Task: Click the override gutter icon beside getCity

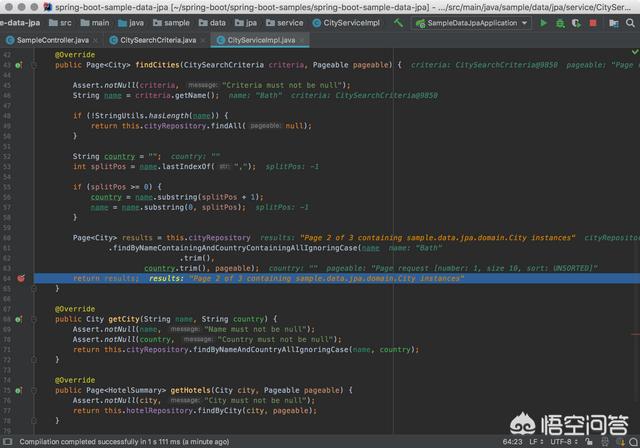Action: 20,320
